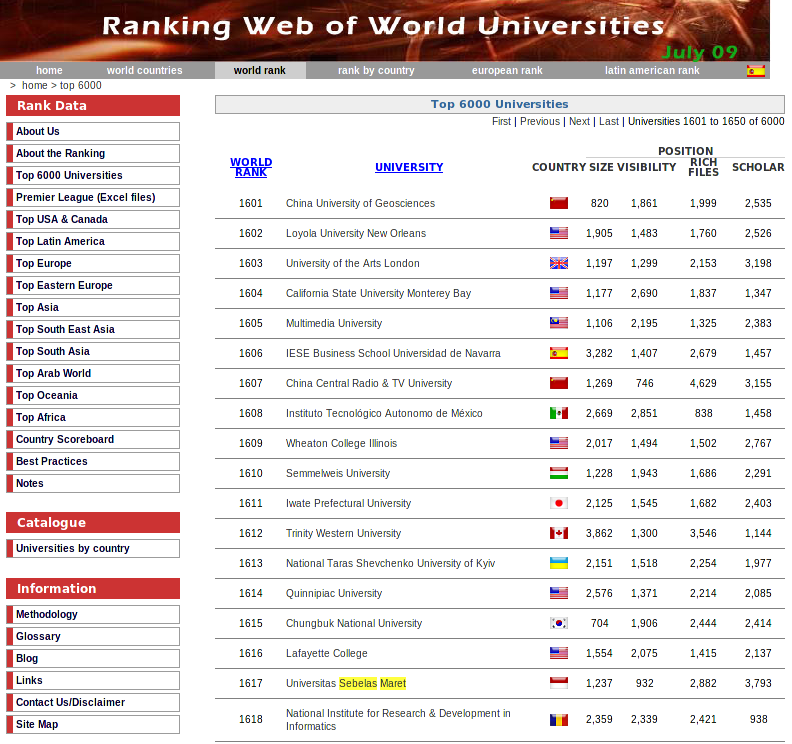Open Best Practices page
Screen dimensions: 792x744
[93, 461]
